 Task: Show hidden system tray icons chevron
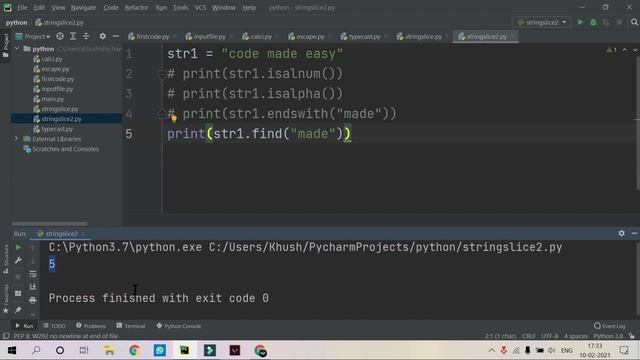(x=492, y=350)
